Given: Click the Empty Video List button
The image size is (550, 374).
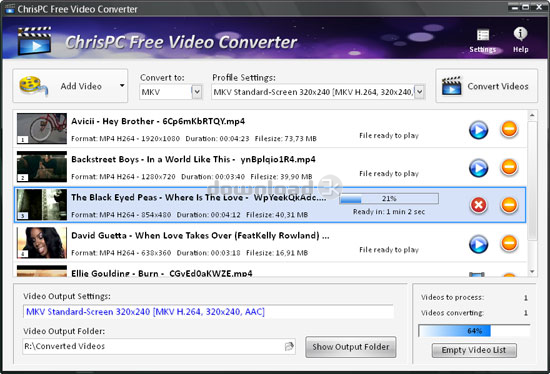Looking at the screenshot, I should 474,350.
